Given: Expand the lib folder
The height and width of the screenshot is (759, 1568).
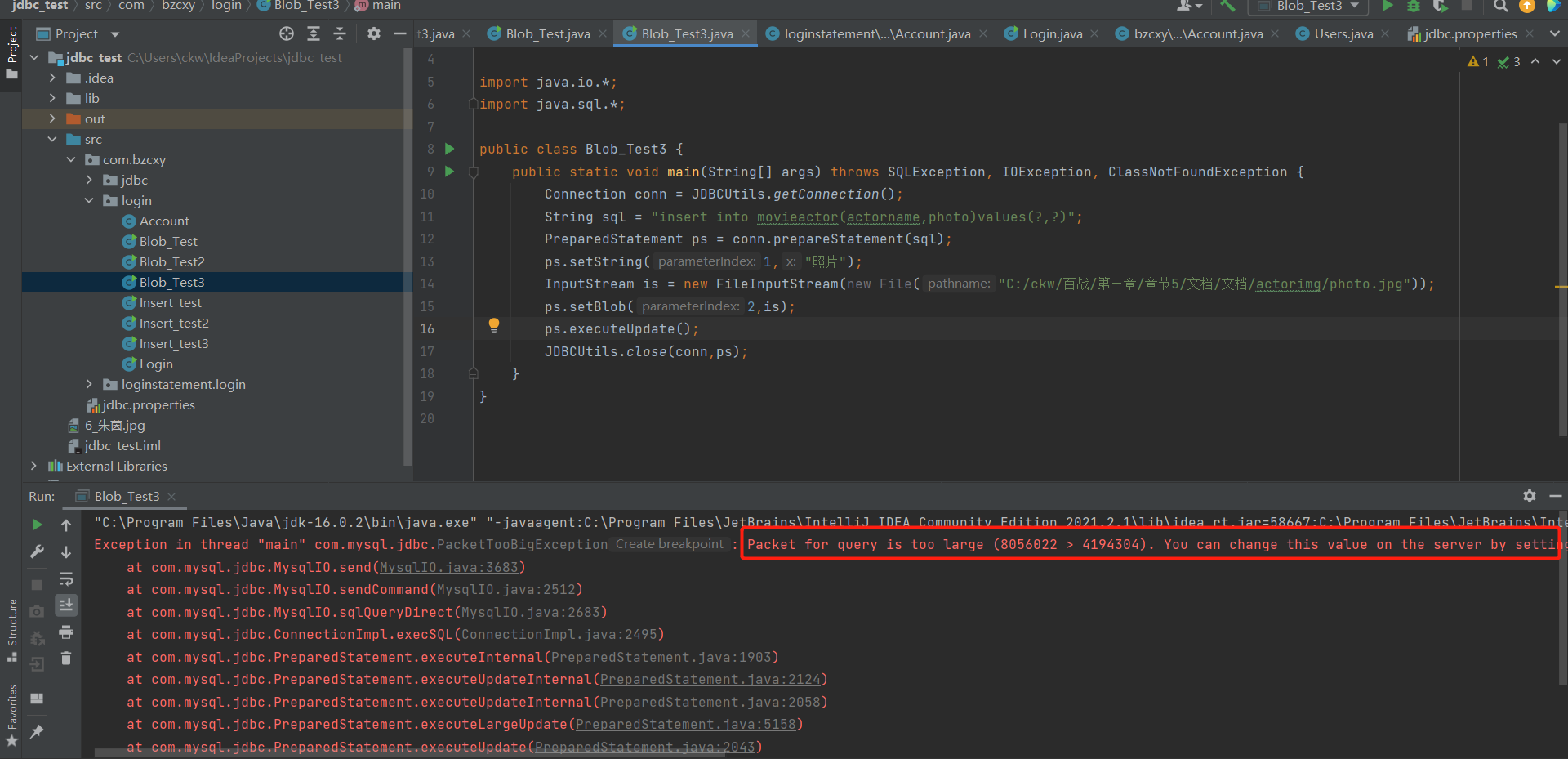Looking at the screenshot, I should [x=52, y=98].
